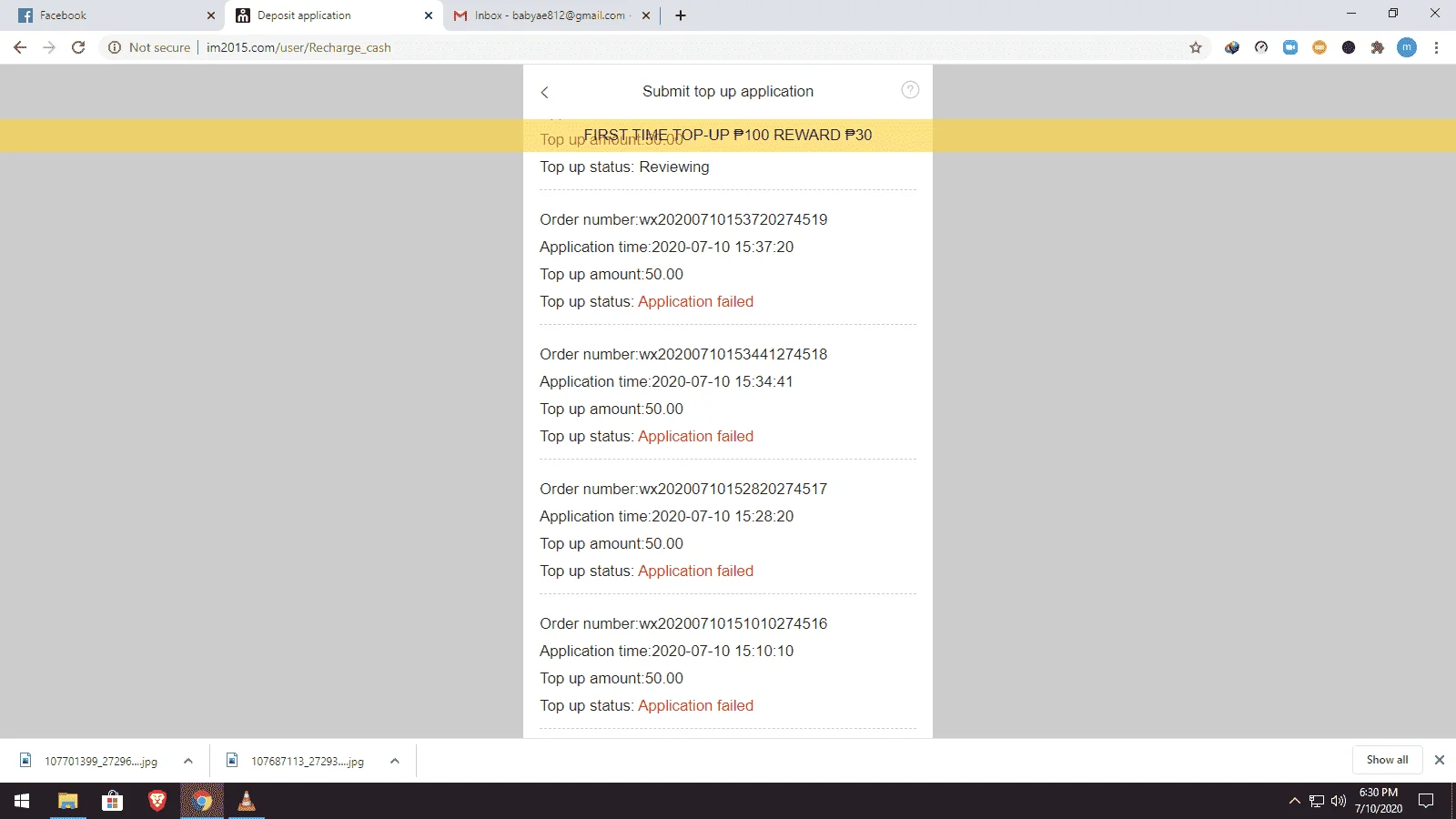Click the browser forward arrow
Screen dimensions: 1456x819
(49, 47)
